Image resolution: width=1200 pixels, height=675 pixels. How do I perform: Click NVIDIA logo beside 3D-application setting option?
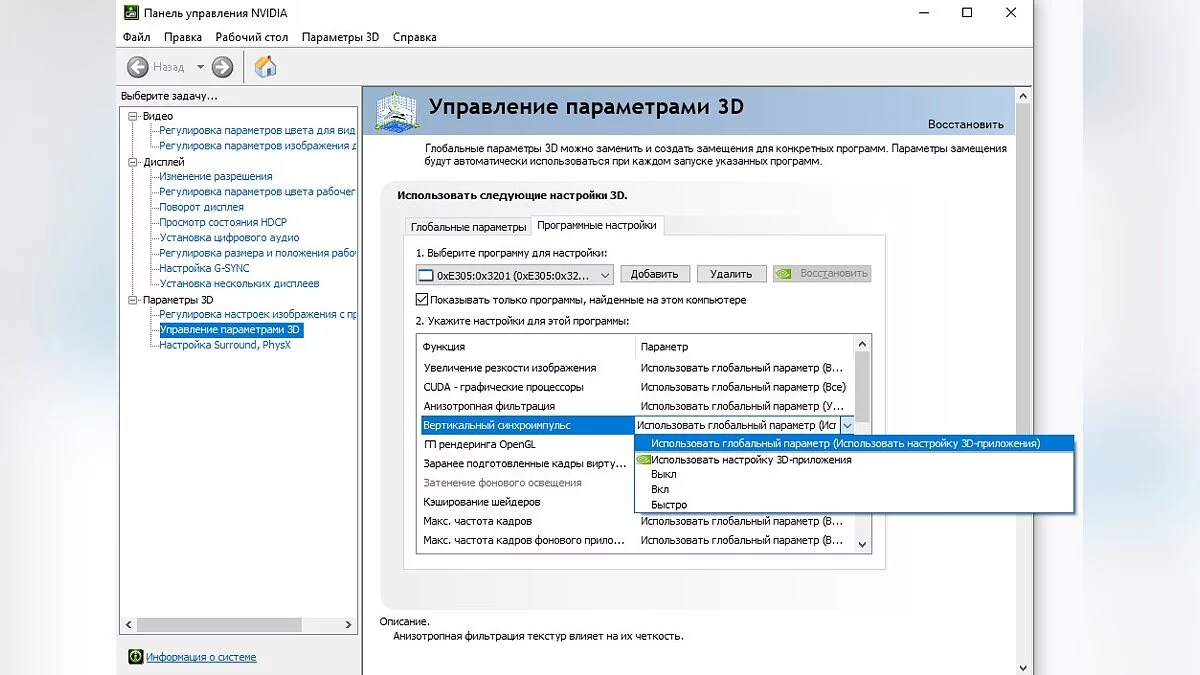pos(644,460)
